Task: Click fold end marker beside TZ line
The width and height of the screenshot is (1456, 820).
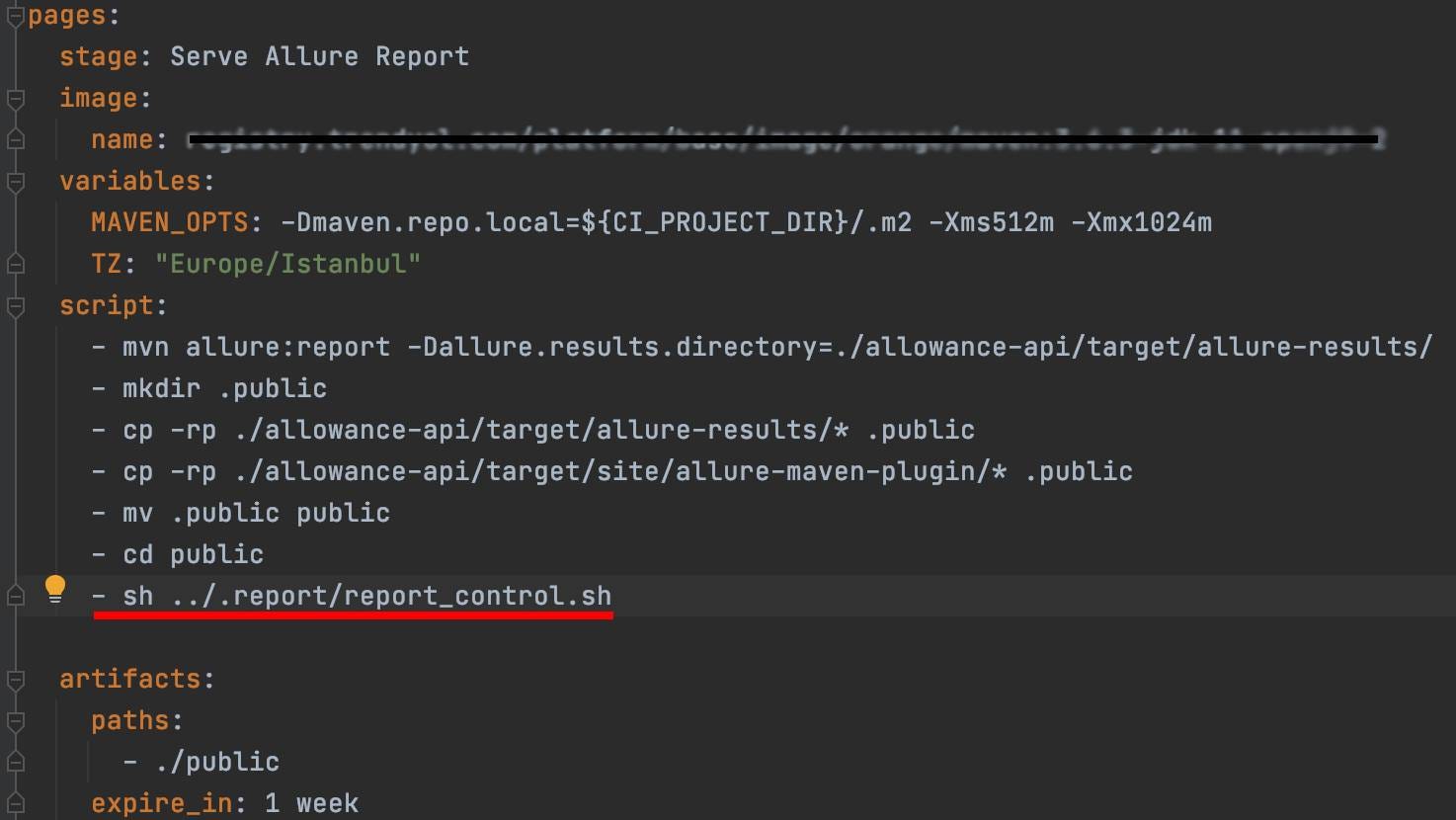Action: pos(15,264)
